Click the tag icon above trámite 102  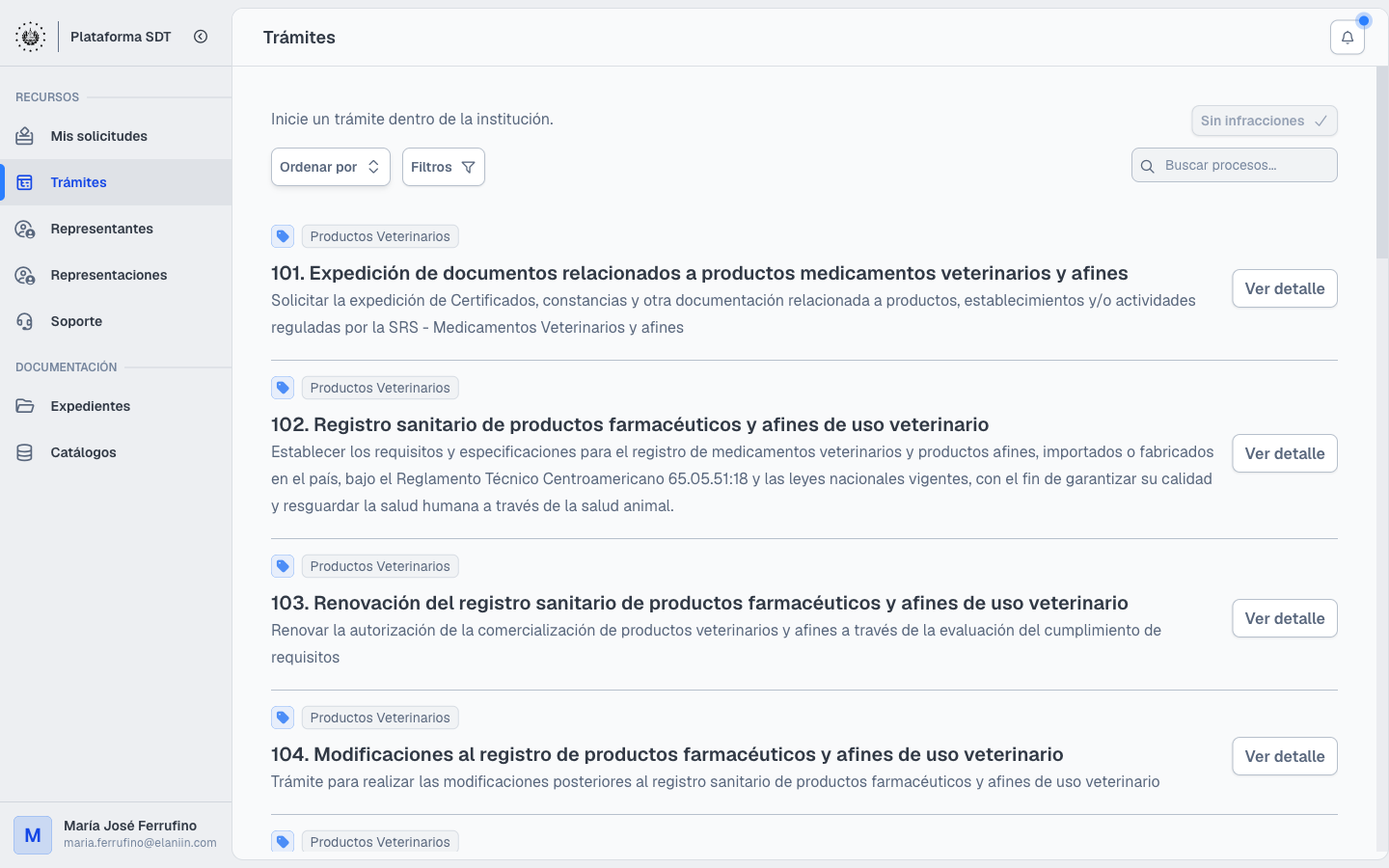(283, 388)
